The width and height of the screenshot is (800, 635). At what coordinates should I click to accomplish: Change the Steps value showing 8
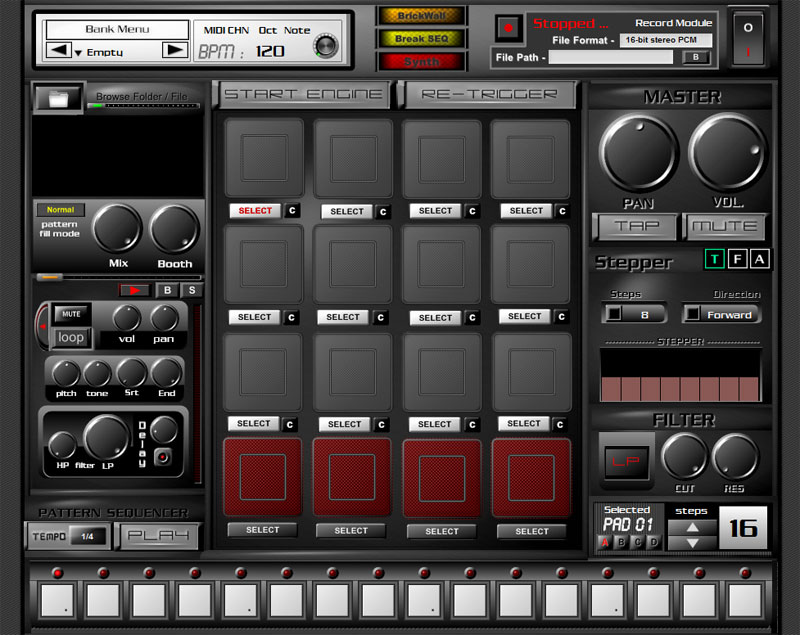point(636,314)
